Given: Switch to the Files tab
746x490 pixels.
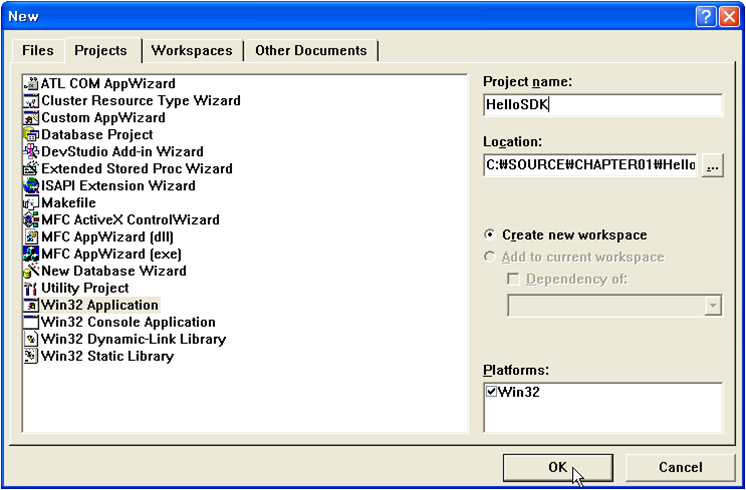Looking at the screenshot, I should [38, 51].
